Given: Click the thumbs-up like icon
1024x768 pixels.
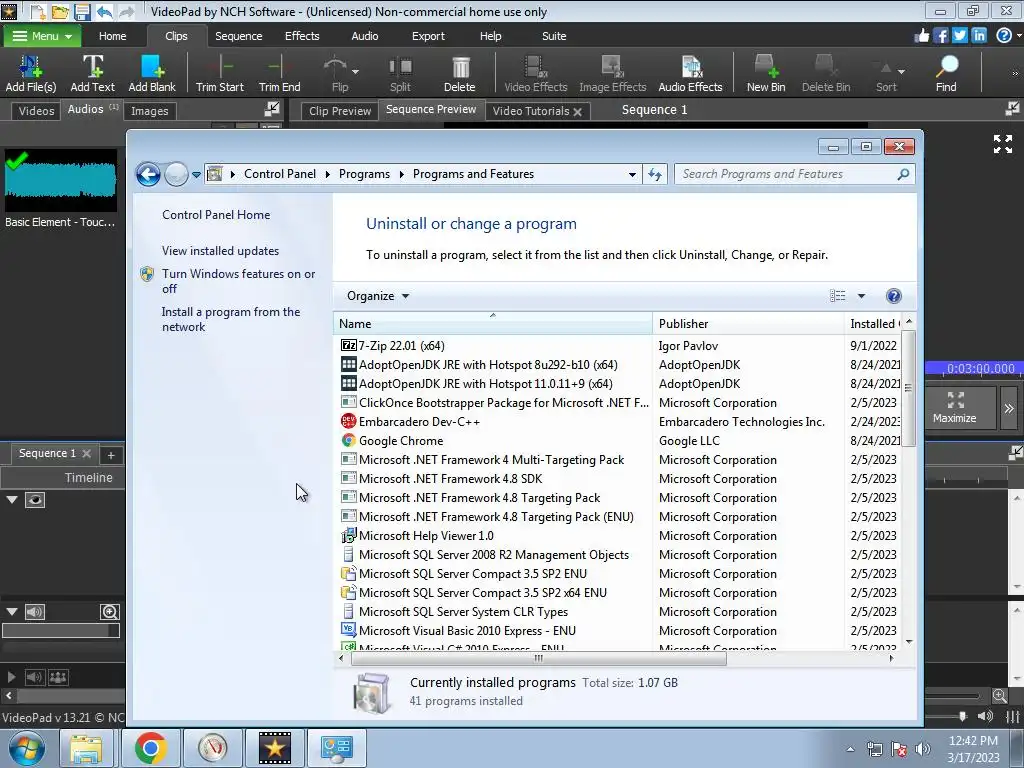Looking at the screenshot, I should coord(921,35).
